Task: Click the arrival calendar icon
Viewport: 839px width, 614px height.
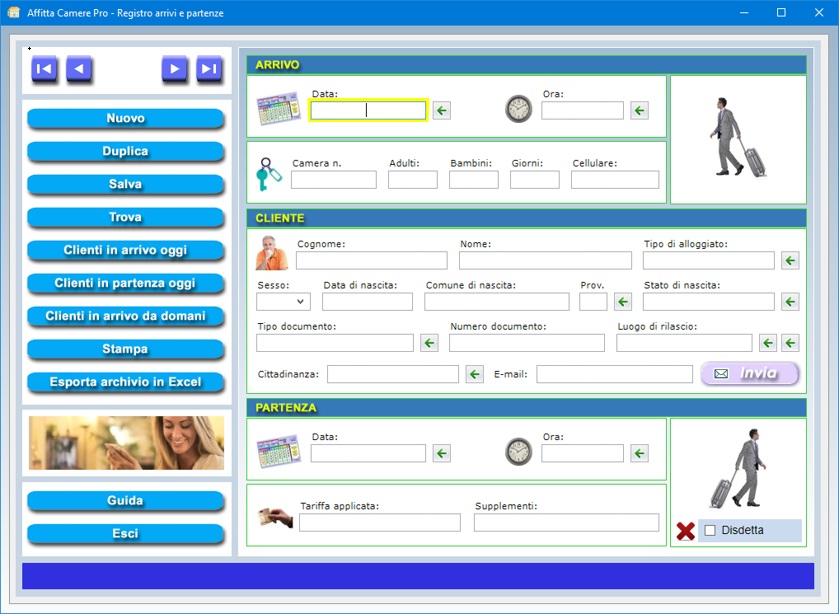Action: click(x=279, y=109)
